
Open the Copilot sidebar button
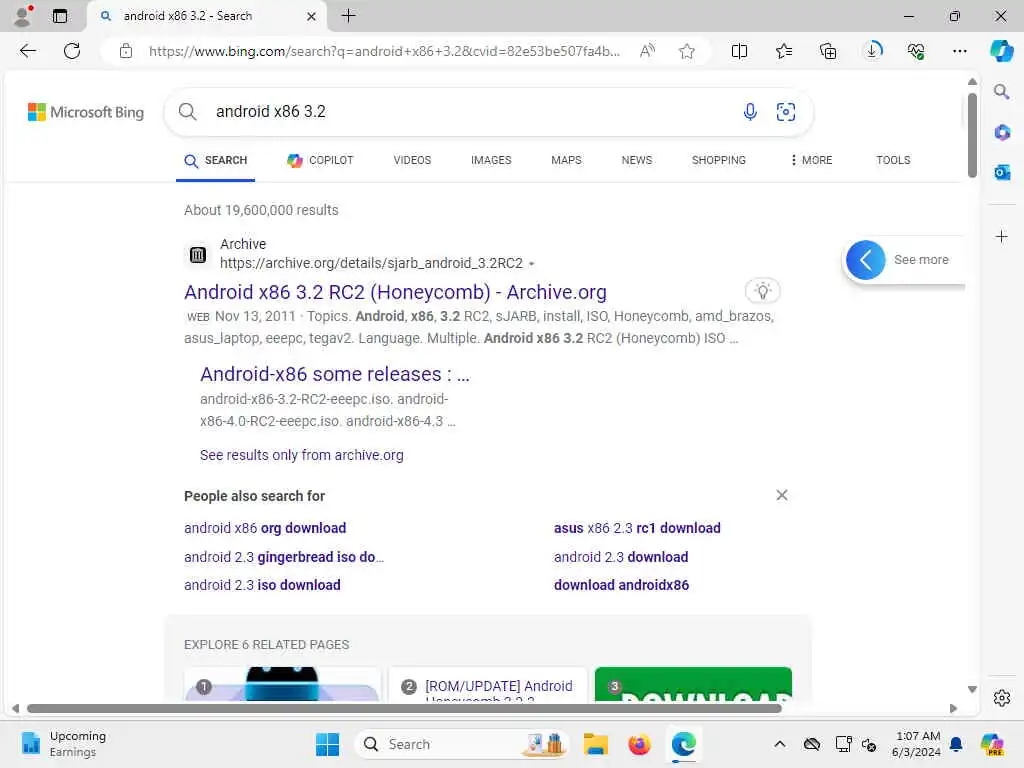1001,50
